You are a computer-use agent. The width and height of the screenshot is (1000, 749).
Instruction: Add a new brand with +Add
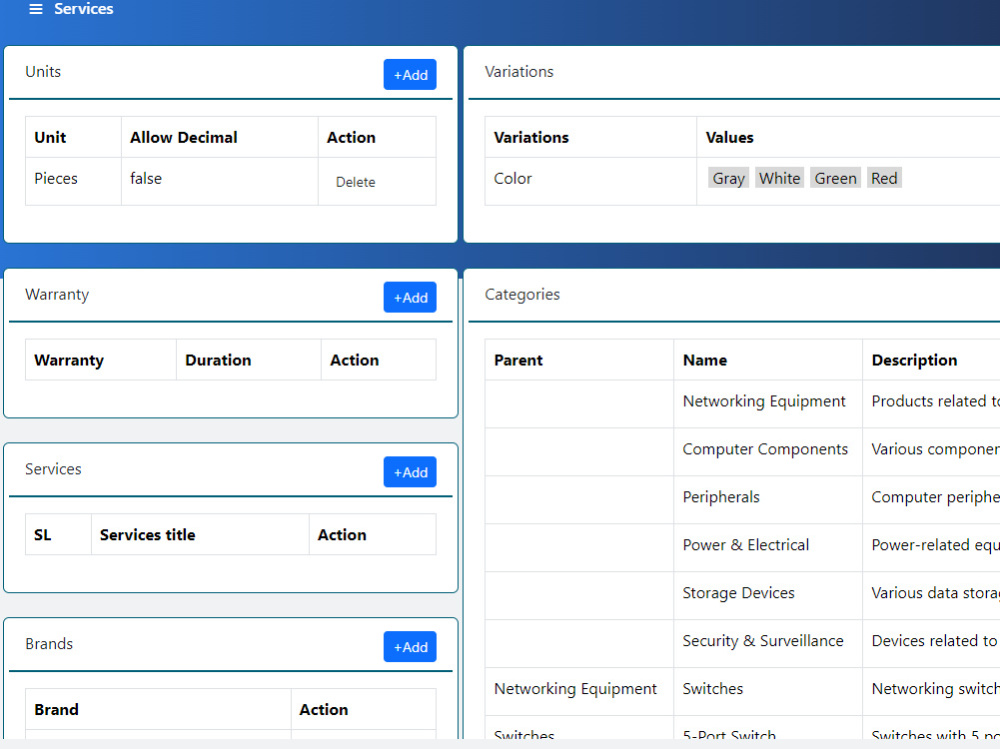tap(409, 647)
